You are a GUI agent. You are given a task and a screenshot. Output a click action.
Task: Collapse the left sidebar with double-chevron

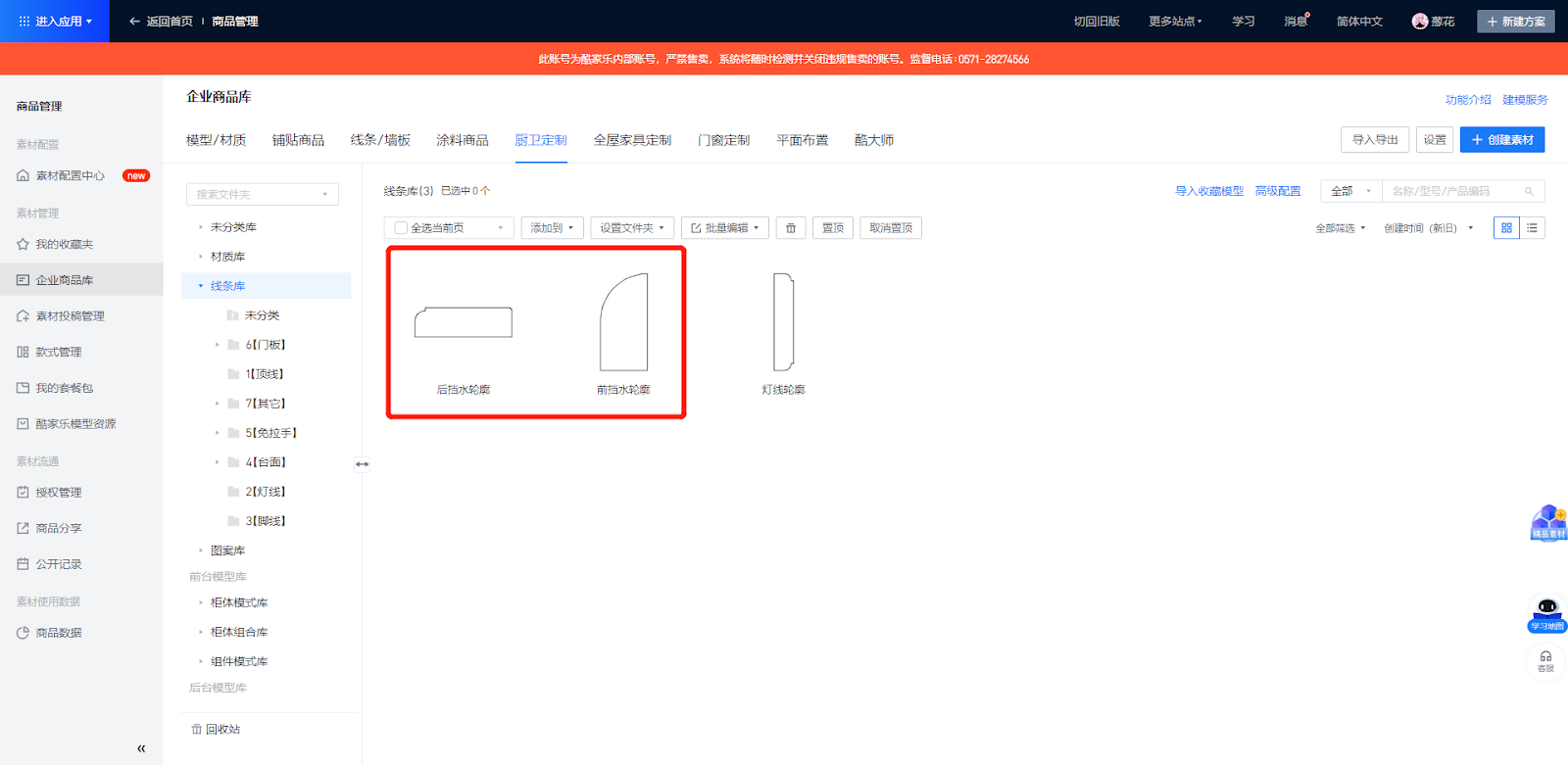141,748
